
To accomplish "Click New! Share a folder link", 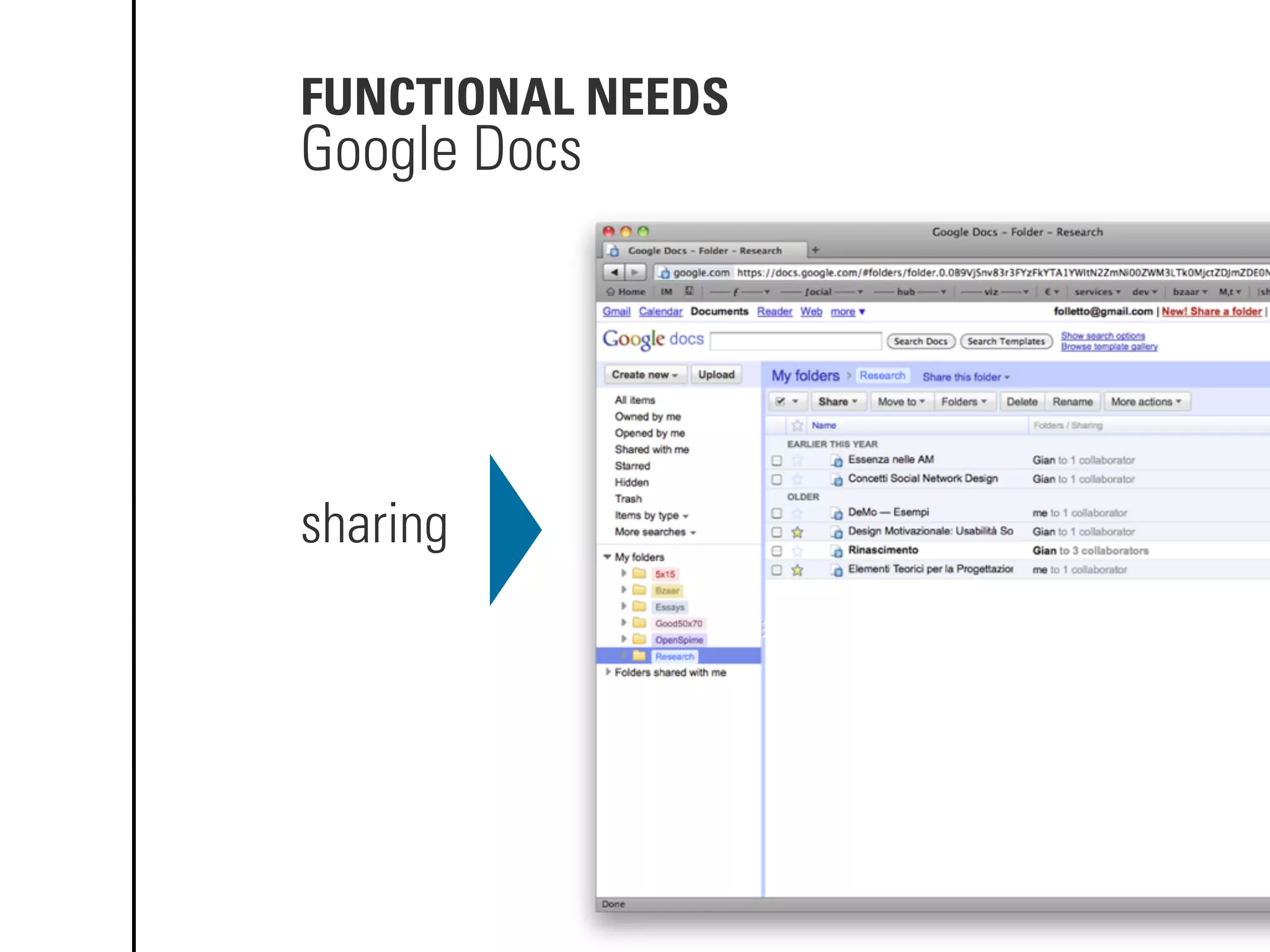I will point(1212,311).
